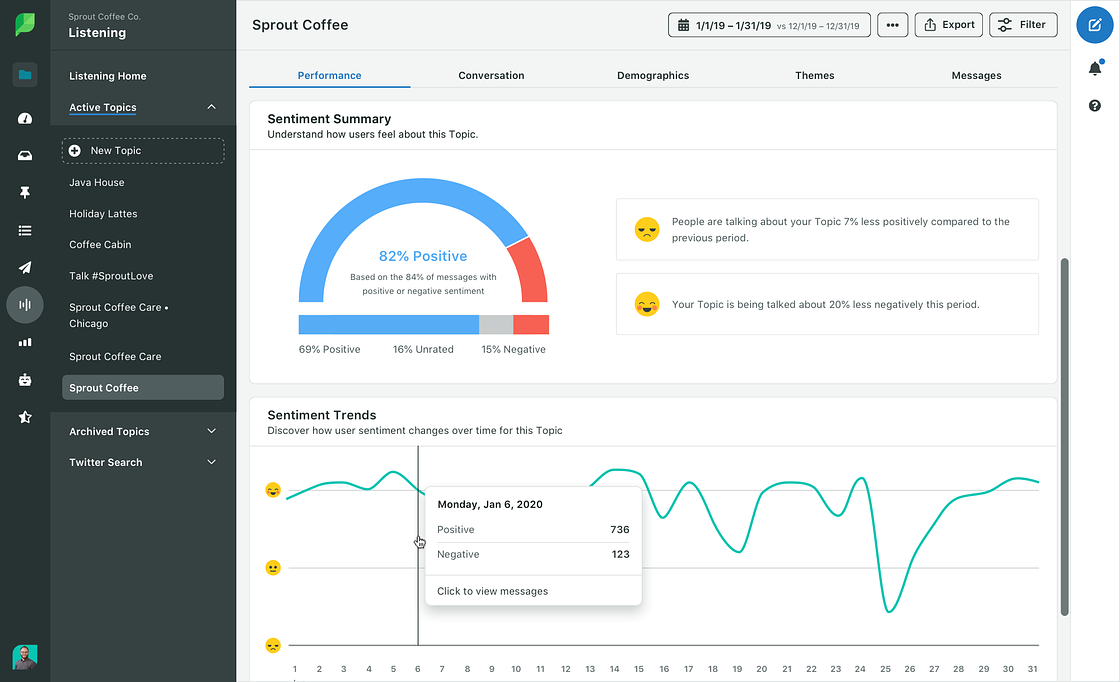The width and height of the screenshot is (1120, 682).
Task: Click "Click to view messages" in the tooltip
Action: coord(494,591)
